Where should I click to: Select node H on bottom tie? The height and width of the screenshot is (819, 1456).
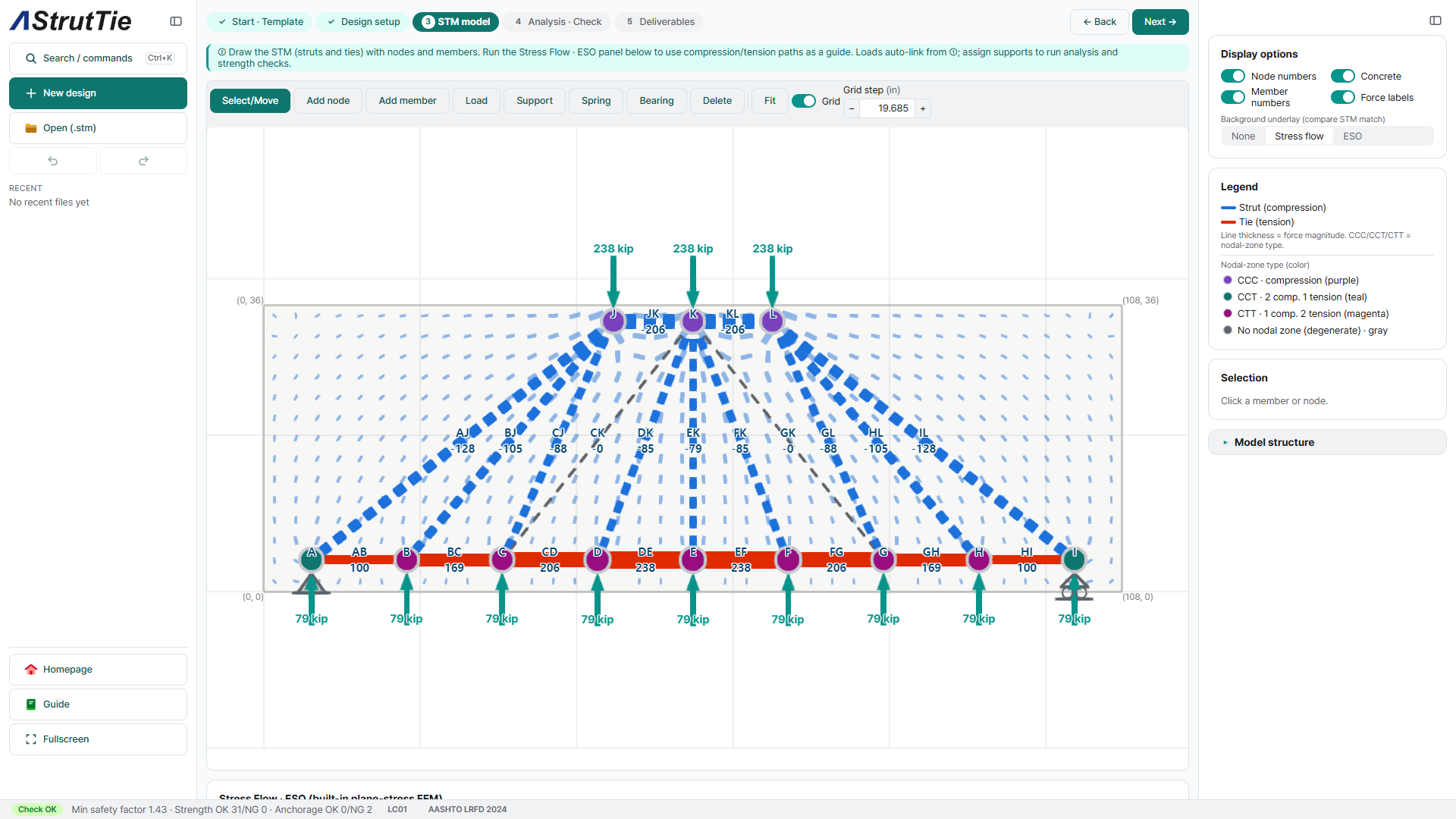pos(979,560)
